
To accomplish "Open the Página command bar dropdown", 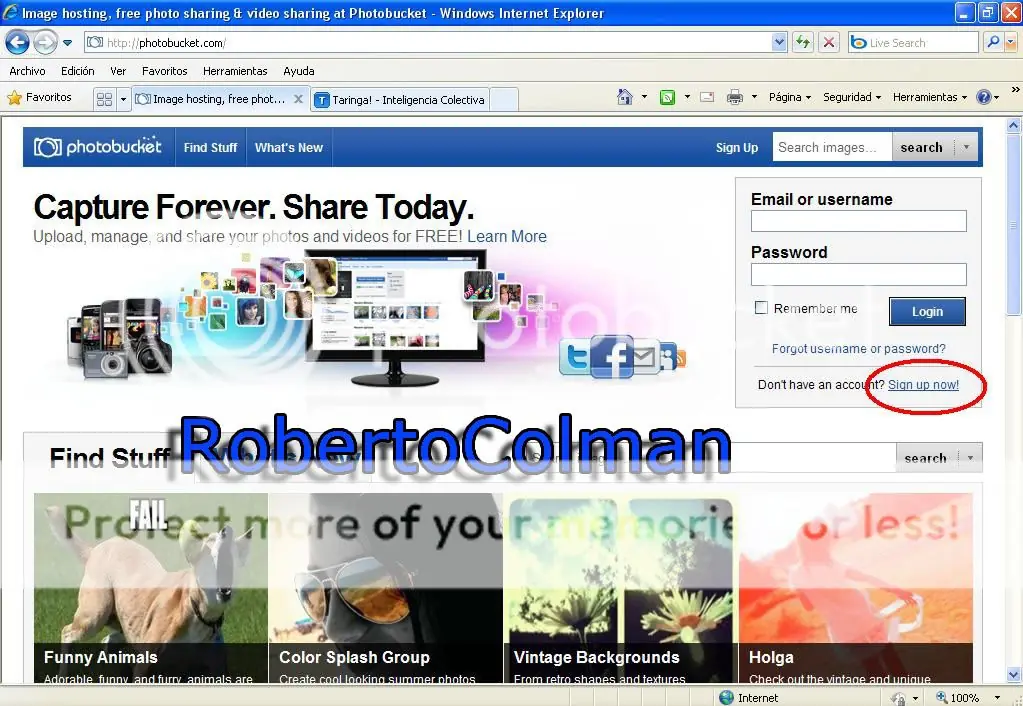I will [x=790, y=97].
